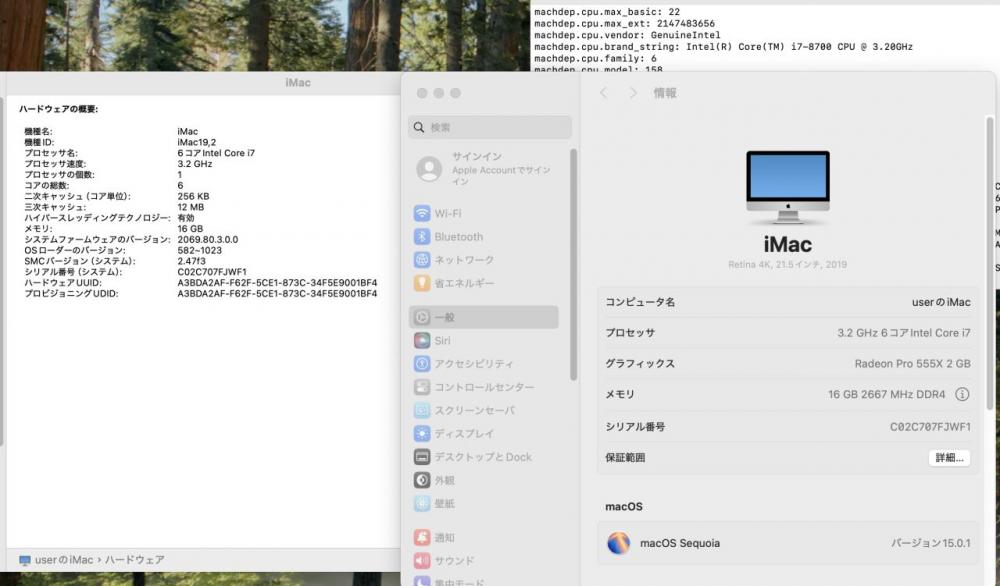Select the 省エネルギー bulb icon
The height and width of the screenshot is (586, 1000).
click(422, 283)
